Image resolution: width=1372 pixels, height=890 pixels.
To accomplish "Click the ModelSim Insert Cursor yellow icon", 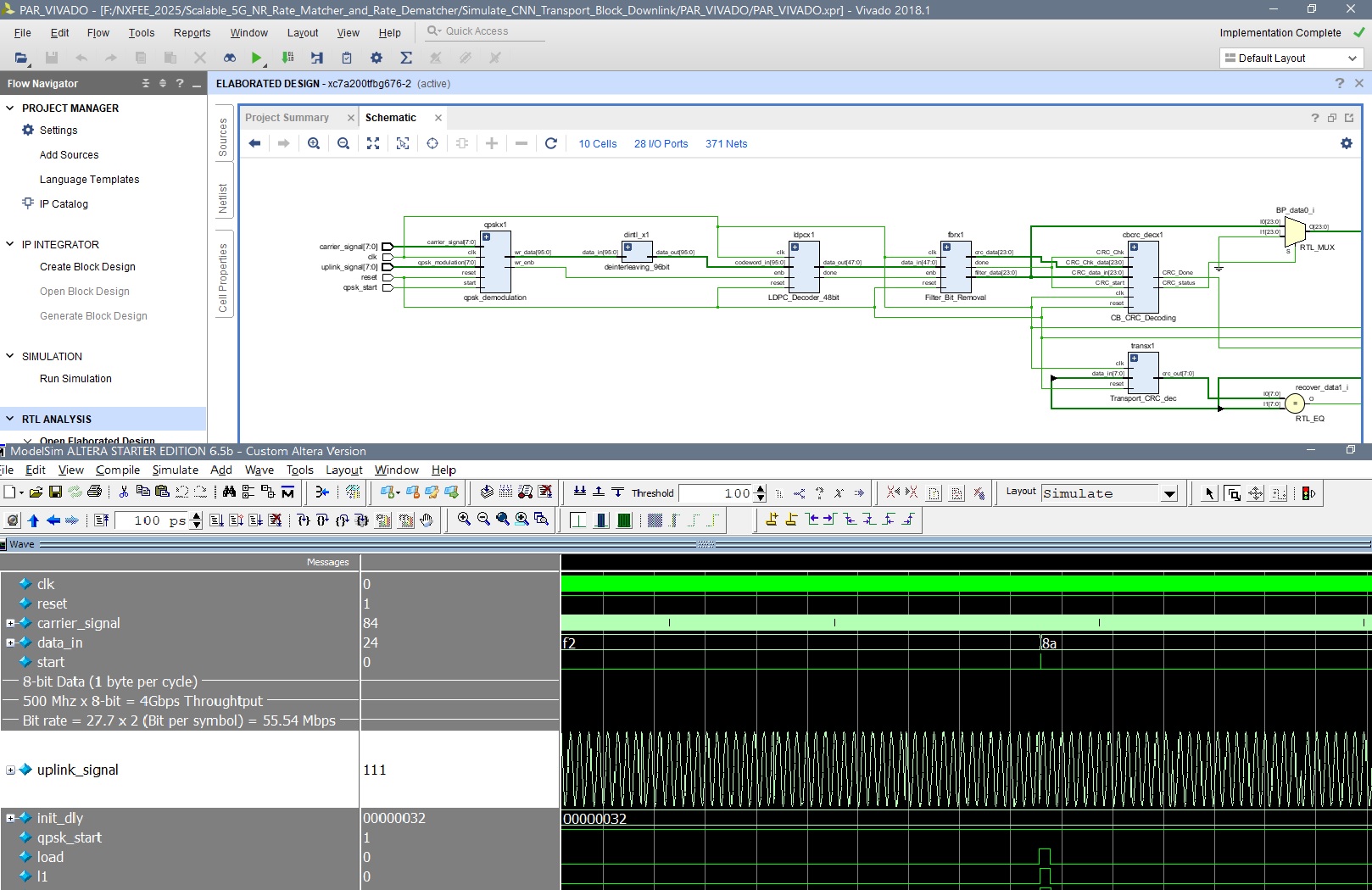I will [771, 520].
